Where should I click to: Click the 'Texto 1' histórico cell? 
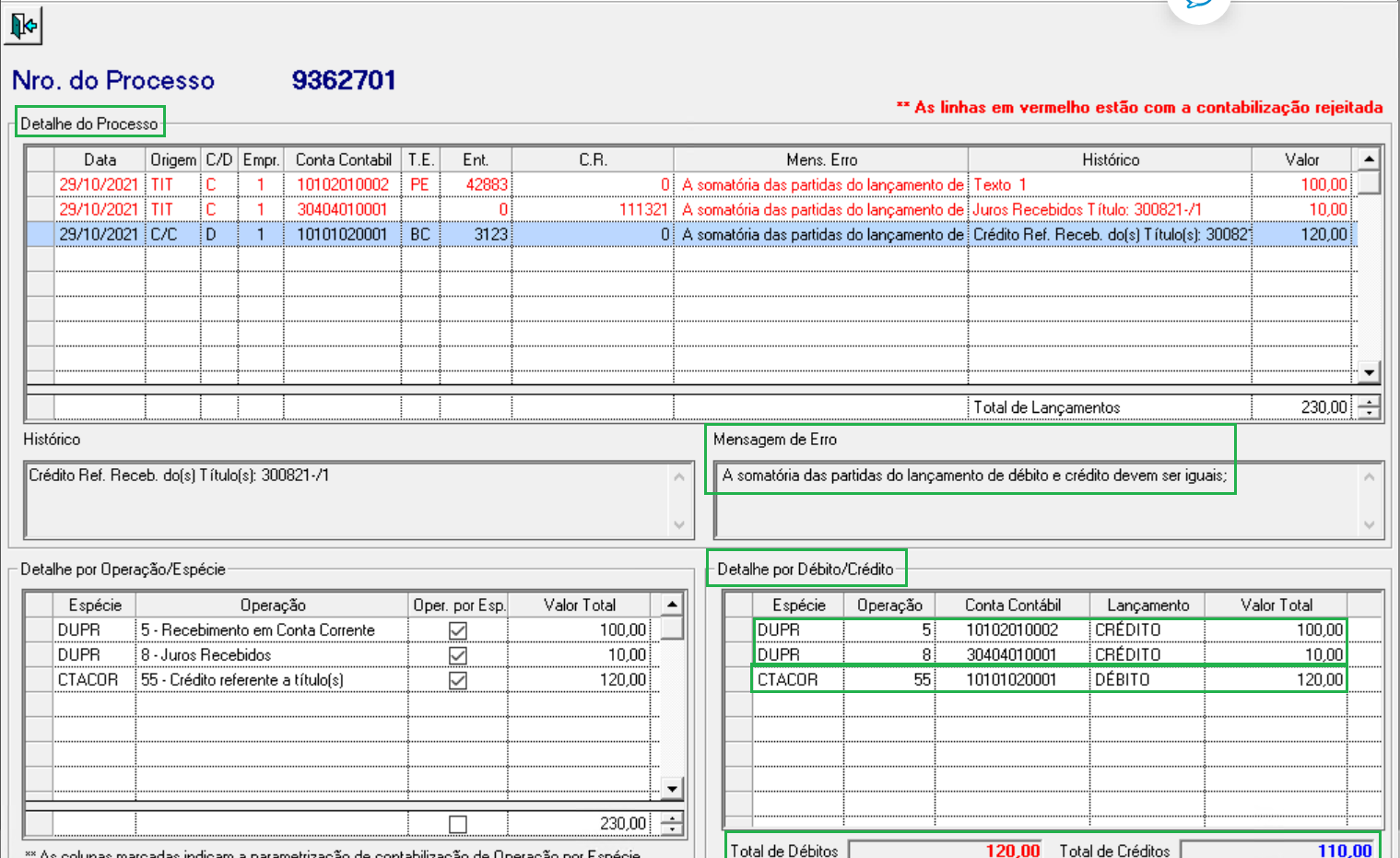[x=1110, y=184]
